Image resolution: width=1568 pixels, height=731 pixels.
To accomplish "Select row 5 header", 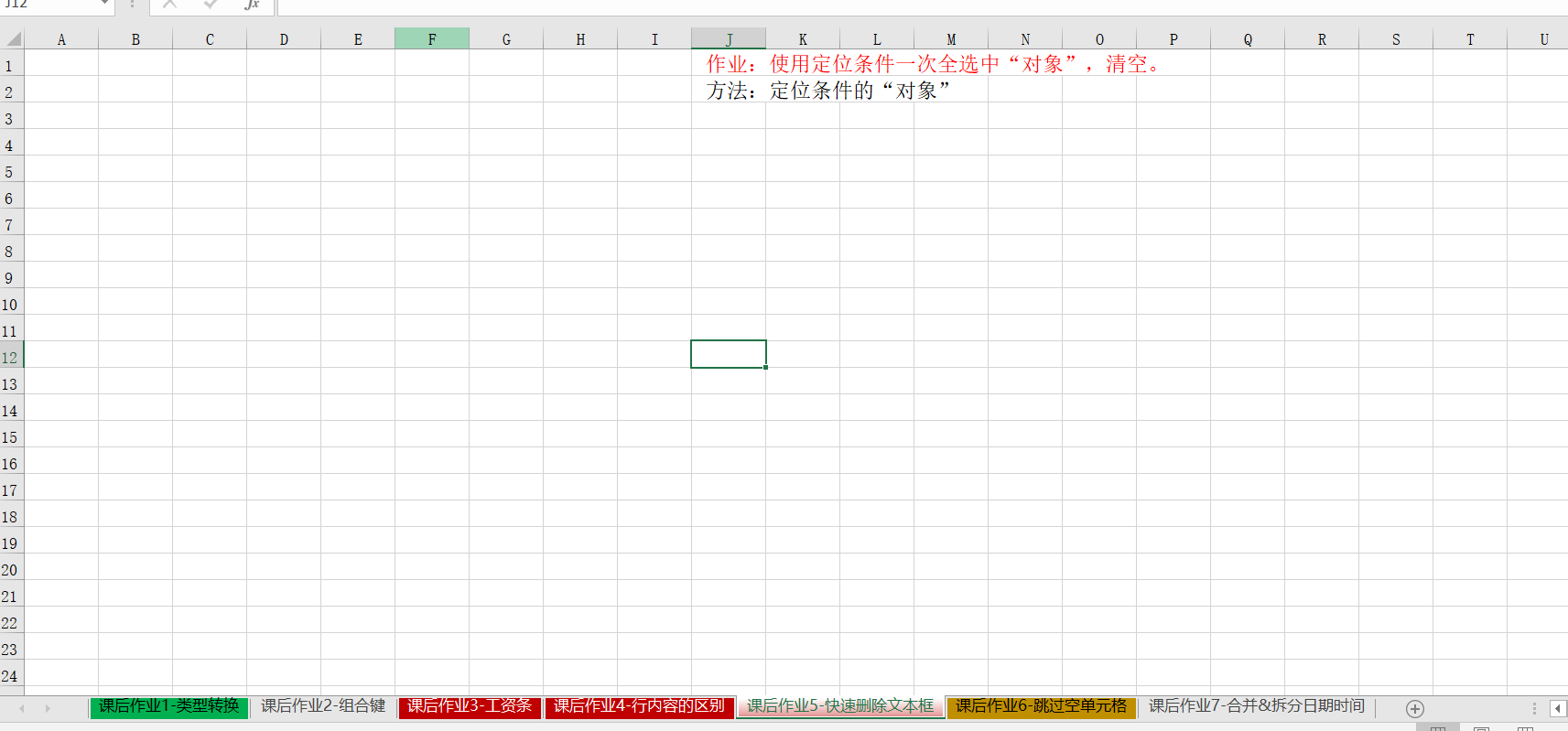I will [12, 169].
